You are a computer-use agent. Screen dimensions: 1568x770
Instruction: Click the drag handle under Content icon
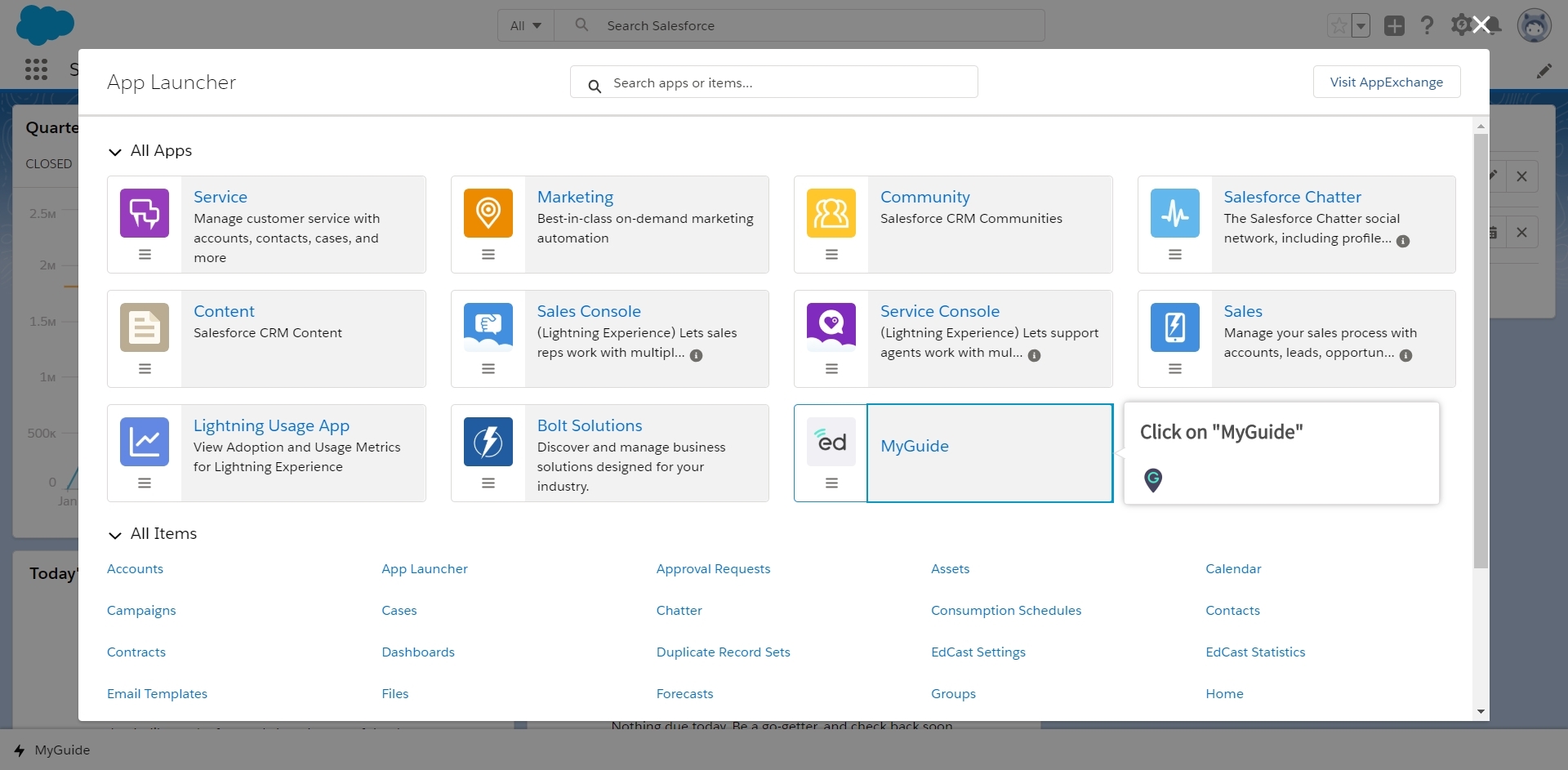click(145, 368)
